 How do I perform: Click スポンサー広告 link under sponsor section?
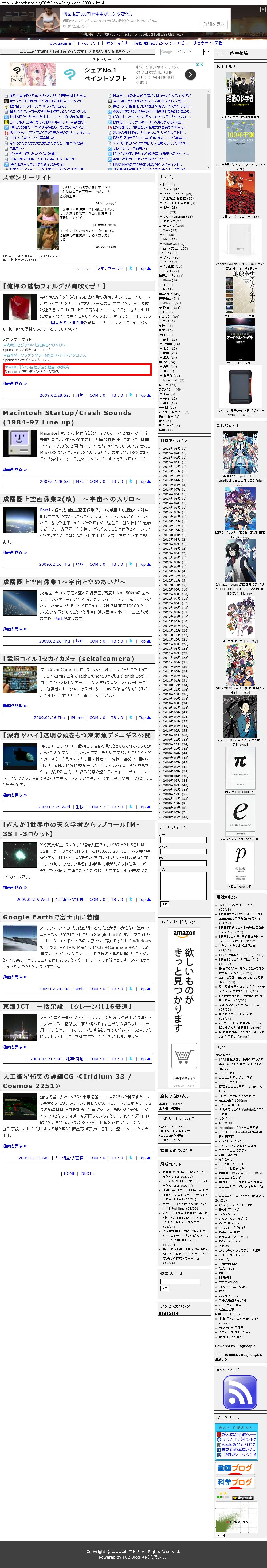[x=110, y=269]
